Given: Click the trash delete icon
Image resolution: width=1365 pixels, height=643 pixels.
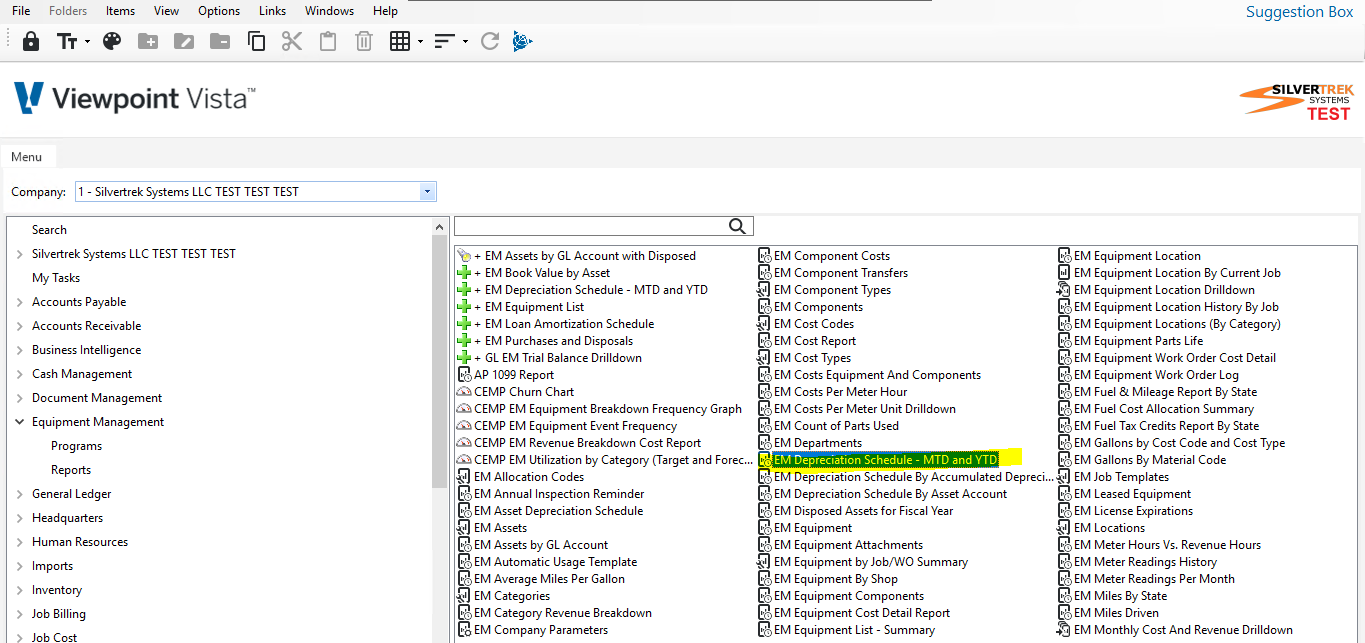Looking at the screenshot, I should 364,41.
